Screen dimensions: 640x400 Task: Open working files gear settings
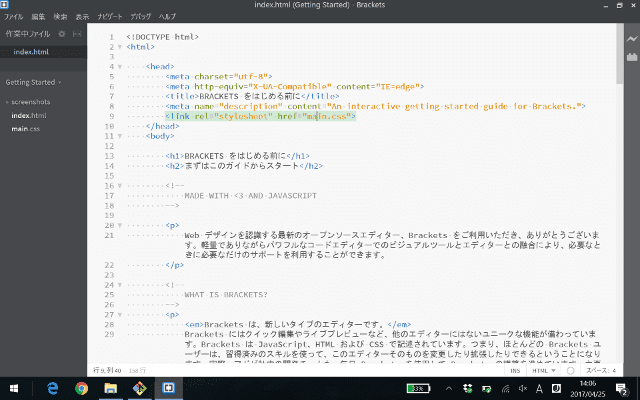tap(62, 34)
